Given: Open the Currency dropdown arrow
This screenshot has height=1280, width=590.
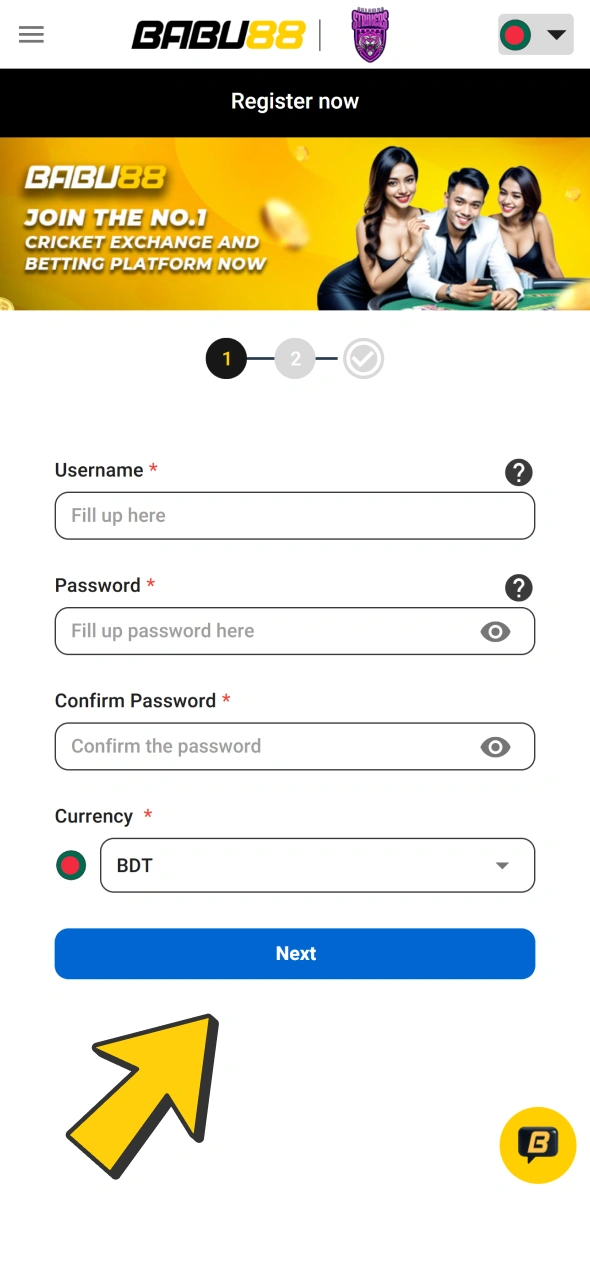Looking at the screenshot, I should (501, 864).
